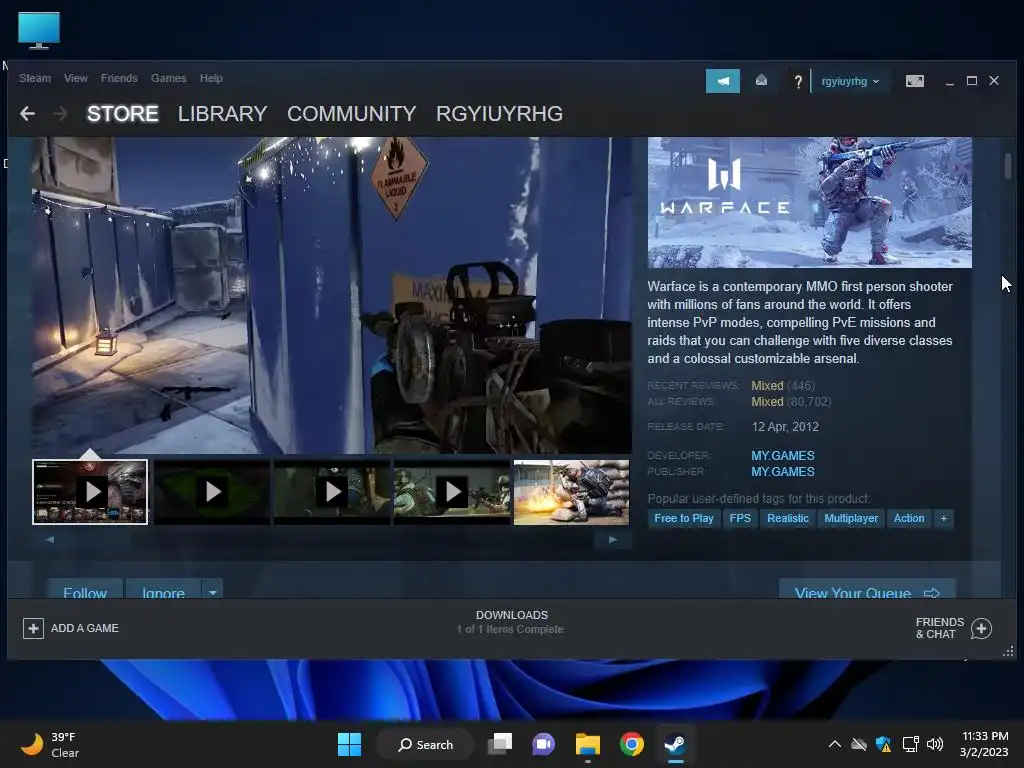Switch to the LIBRARY tab
This screenshot has width=1024, height=768.
pos(222,114)
